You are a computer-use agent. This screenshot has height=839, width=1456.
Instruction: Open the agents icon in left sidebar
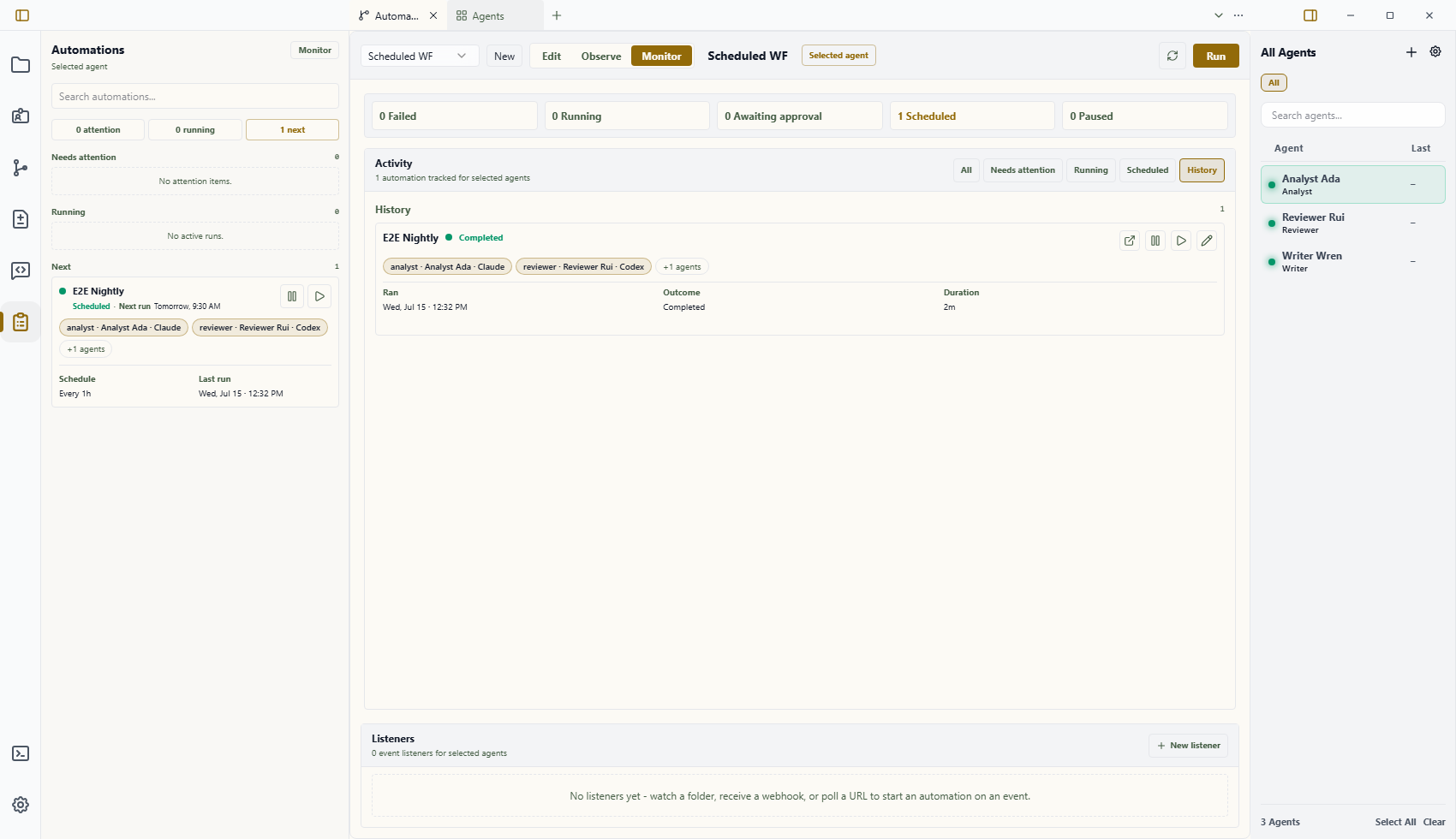click(x=21, y=116)
